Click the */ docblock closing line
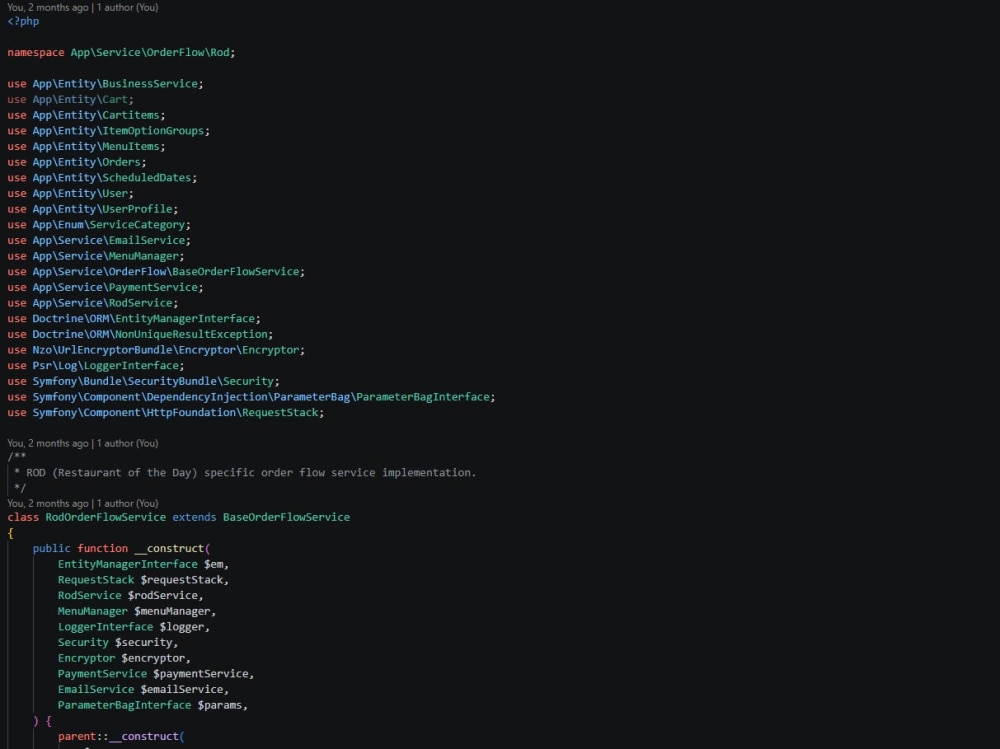The image size is (1000, 749). tap(20, 488)
